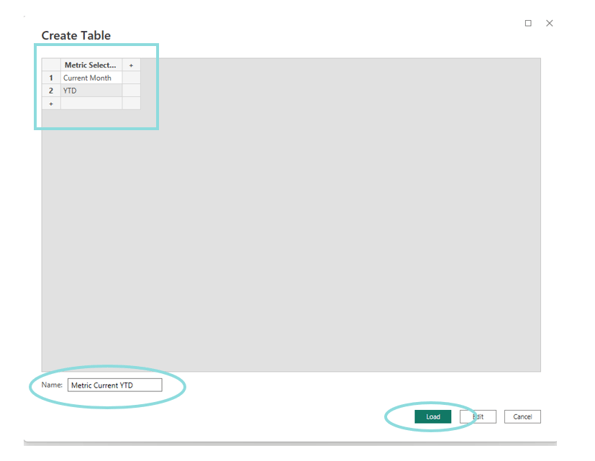Select the empty cell right of Current Month
This screenshot has width=595, height=461.
click(131, 78)
